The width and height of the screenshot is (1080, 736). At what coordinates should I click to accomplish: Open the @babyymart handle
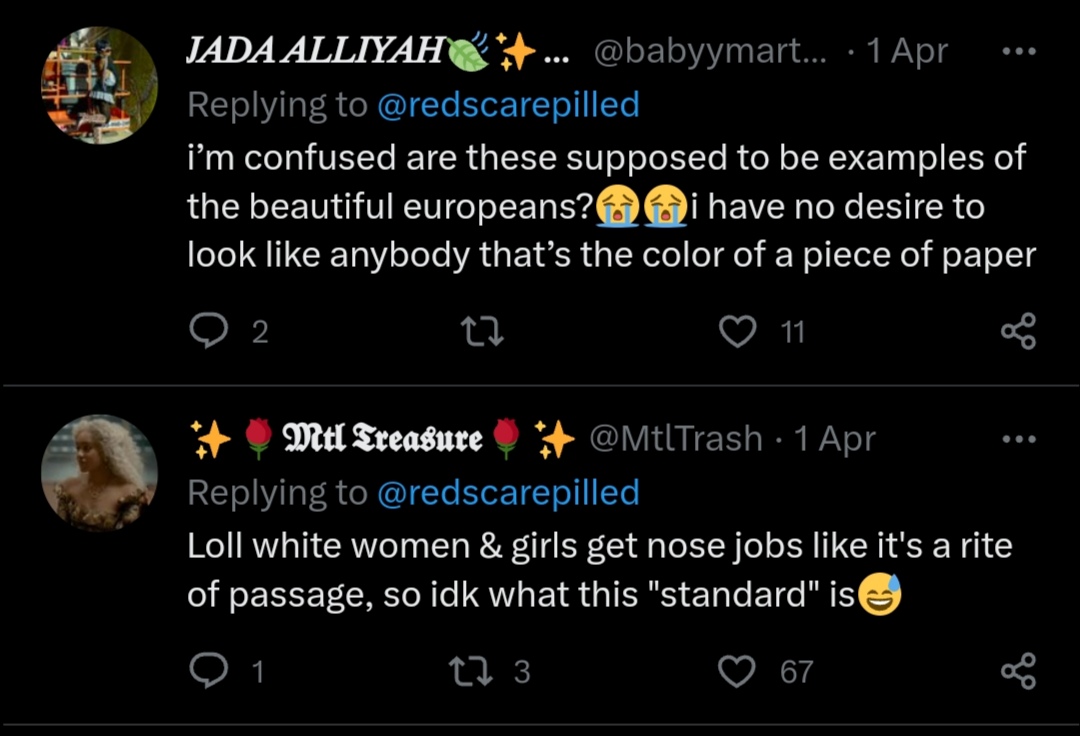click(711, 52)
